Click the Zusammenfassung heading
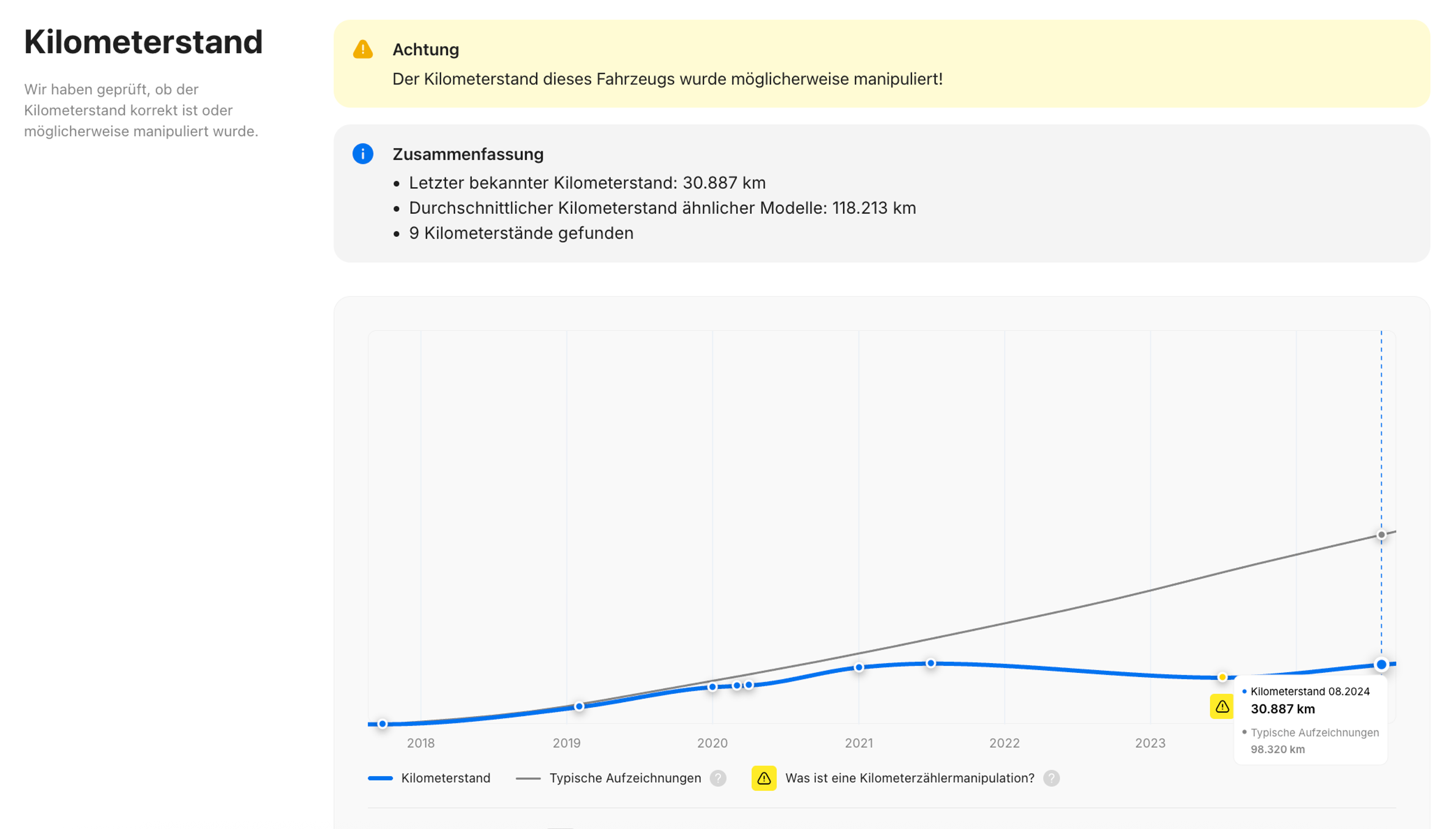1456x829 pixels. point(468,154)
